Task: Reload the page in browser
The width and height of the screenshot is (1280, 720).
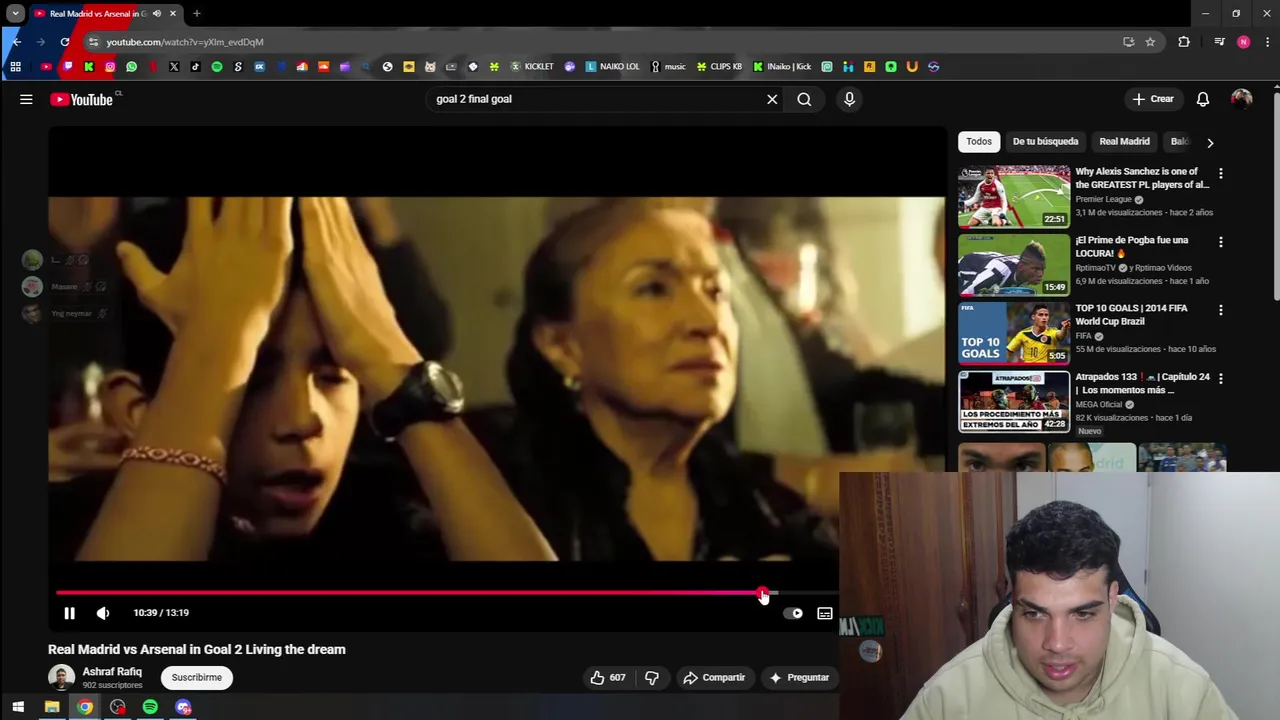Action: pos(65,42)
